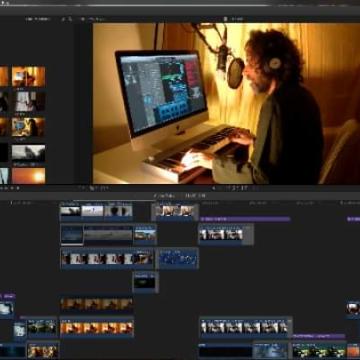
Task: Click the search magnifier icon in the browser toolbar
Action: click(x=70, y=19)
